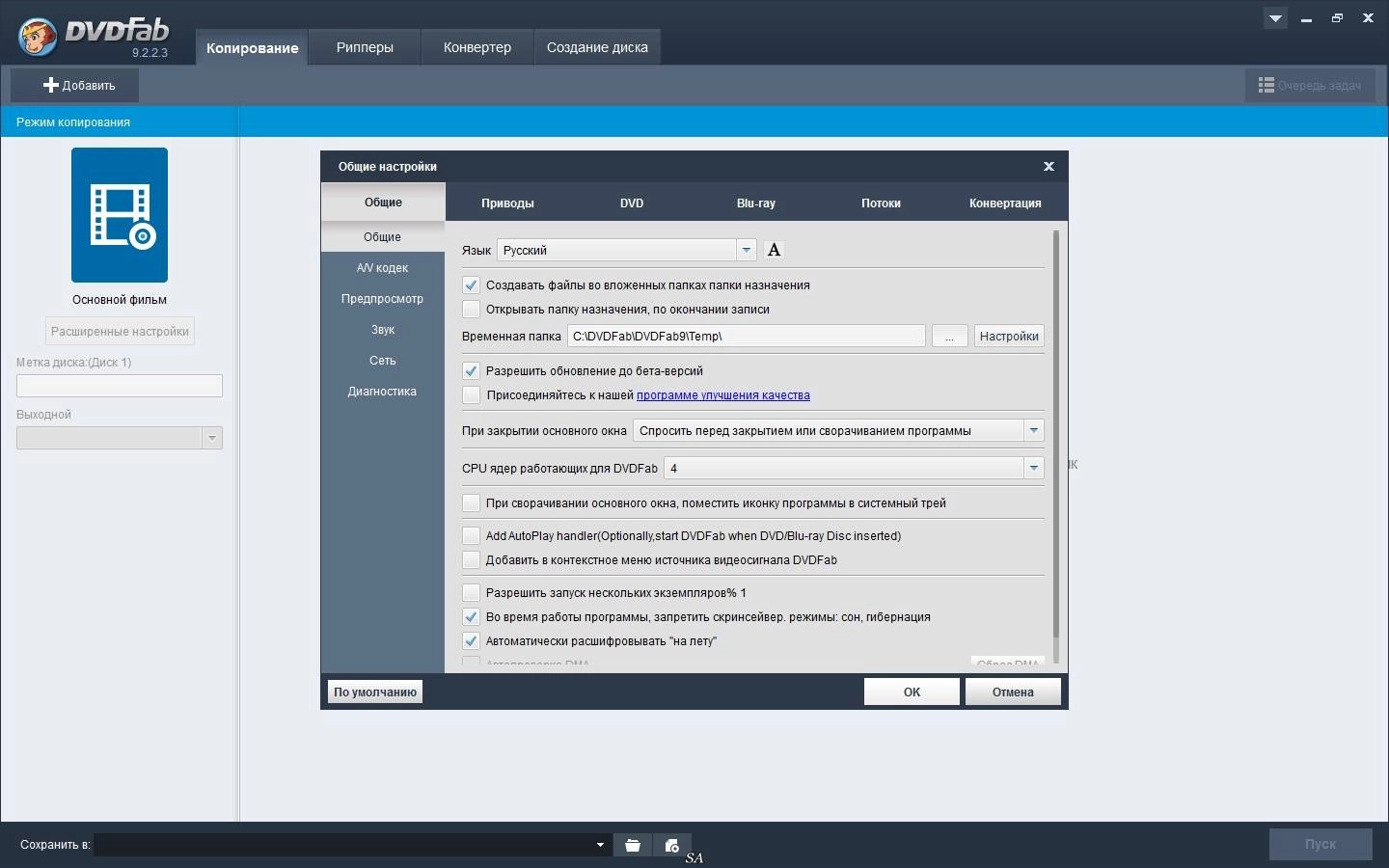Open the 'программе улучшения качества' link
1389x868 pixels.
(723, 395)
